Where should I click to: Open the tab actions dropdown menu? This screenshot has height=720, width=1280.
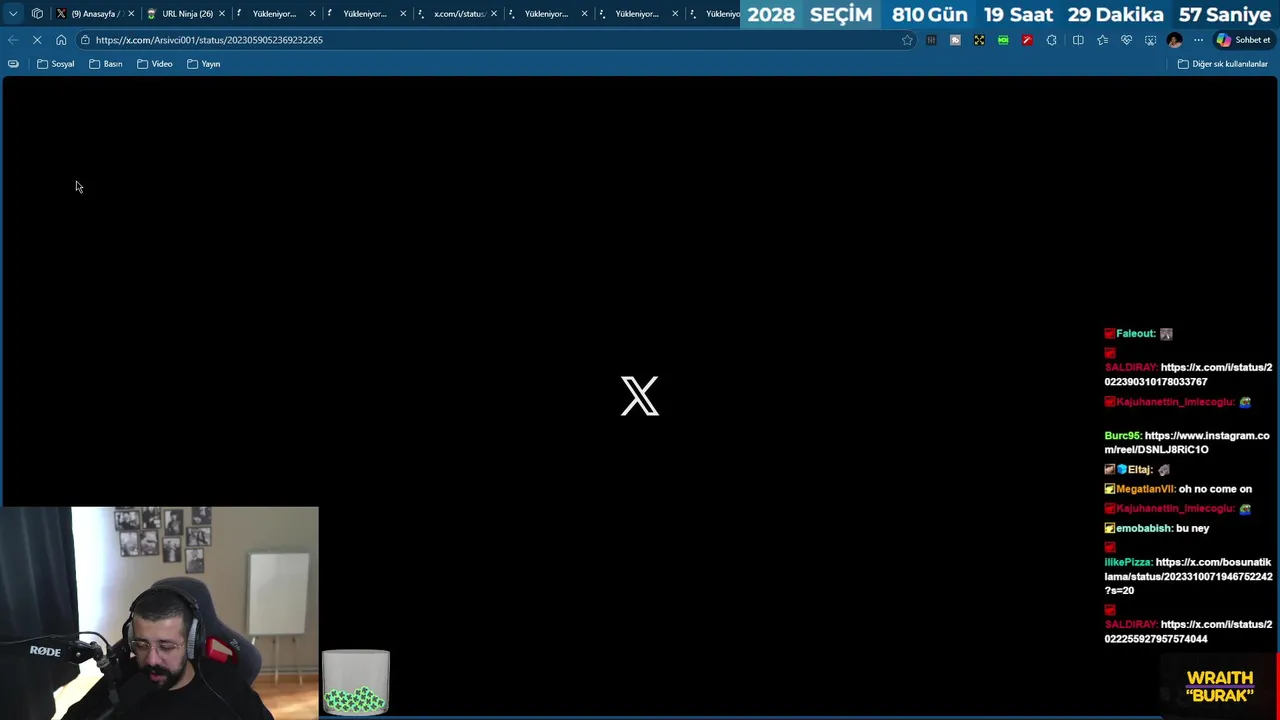[13, 14]
